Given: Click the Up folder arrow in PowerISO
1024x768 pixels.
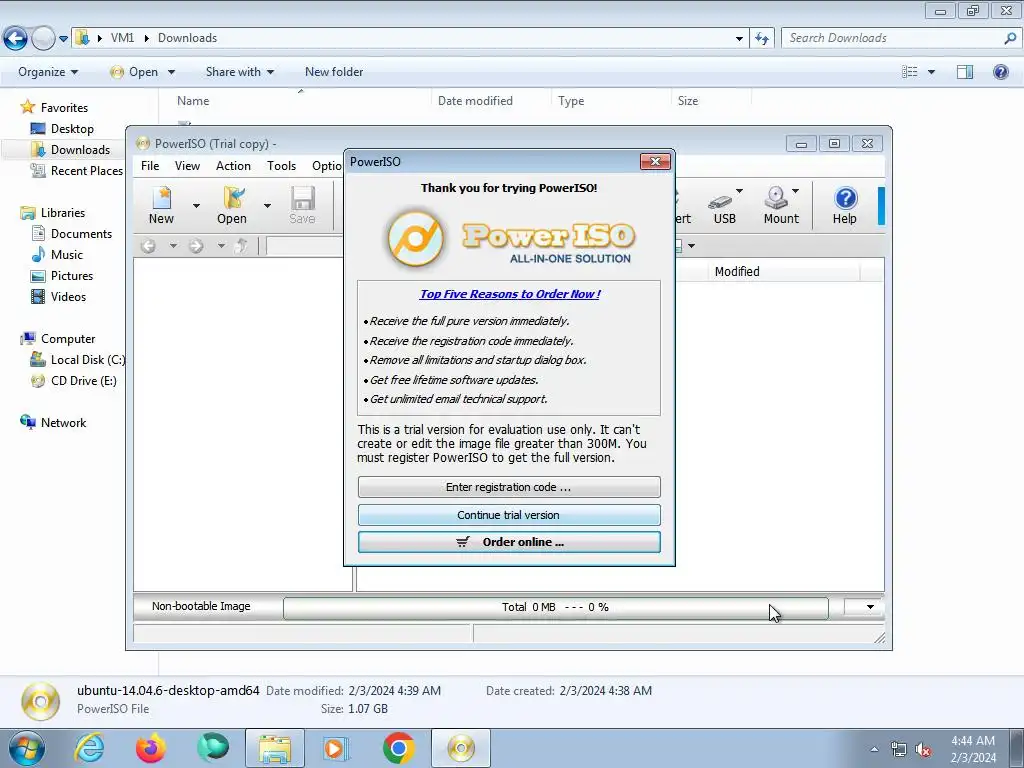Looking at the screenshot, I should (x=241, y=246).
